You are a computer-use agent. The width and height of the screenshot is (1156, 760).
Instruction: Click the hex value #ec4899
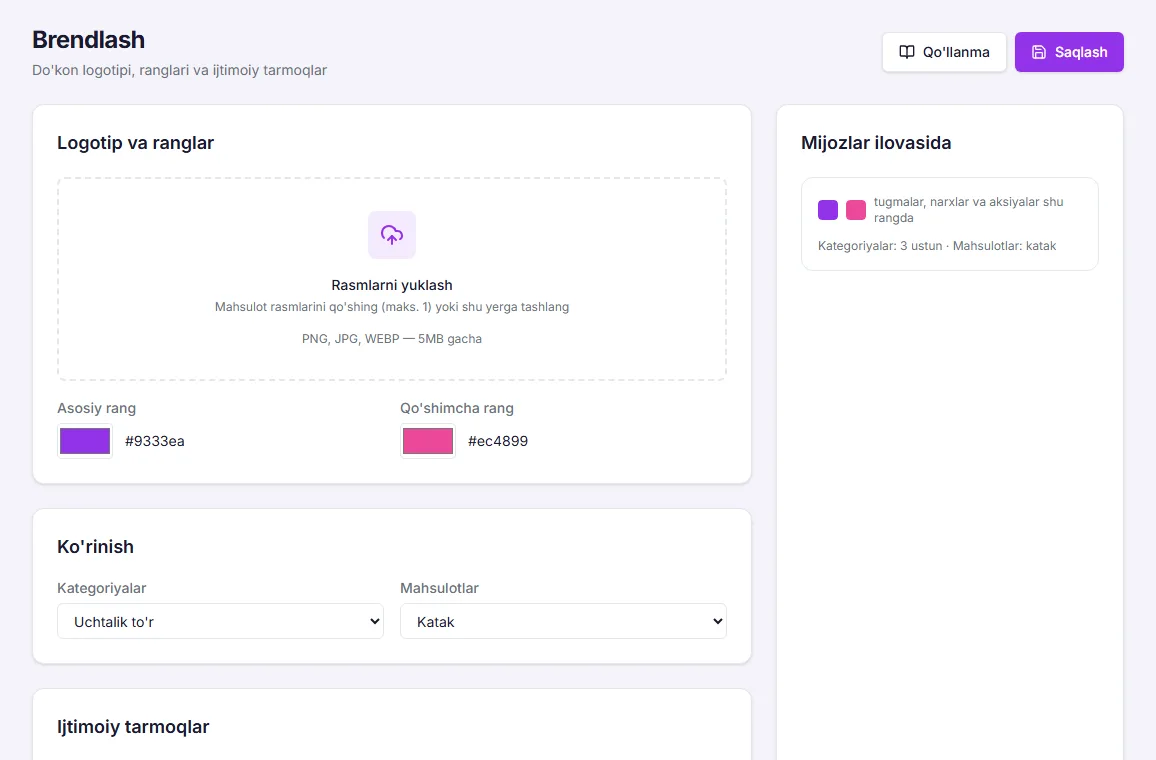(498, 442)
